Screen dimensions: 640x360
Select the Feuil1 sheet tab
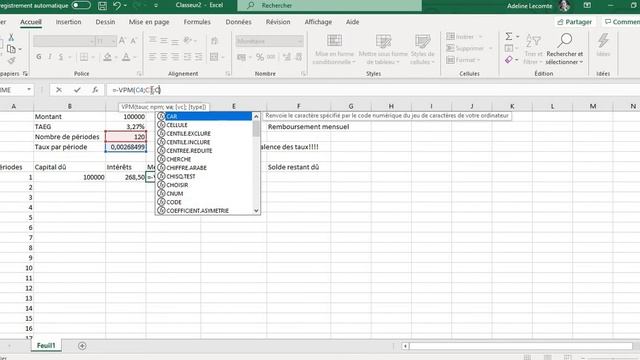[46, 346]
